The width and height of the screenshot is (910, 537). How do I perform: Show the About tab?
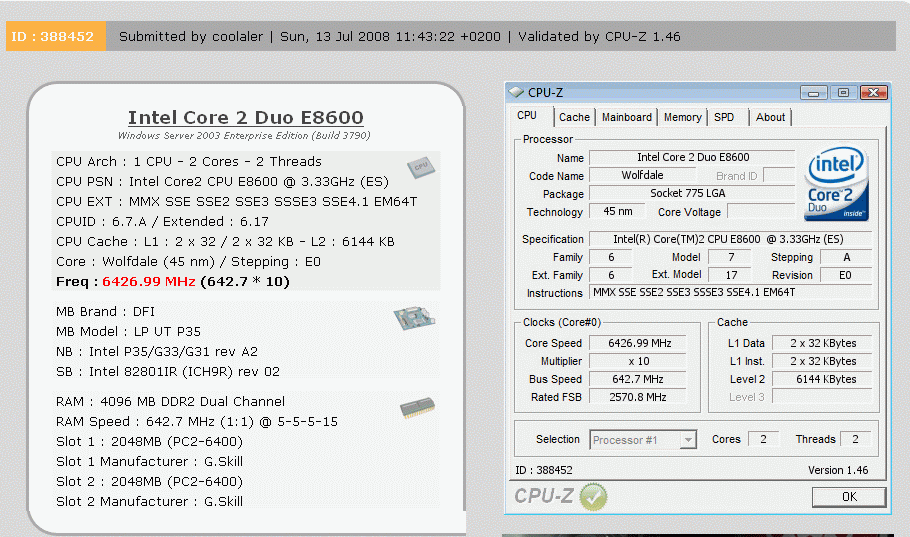point(770,117)
